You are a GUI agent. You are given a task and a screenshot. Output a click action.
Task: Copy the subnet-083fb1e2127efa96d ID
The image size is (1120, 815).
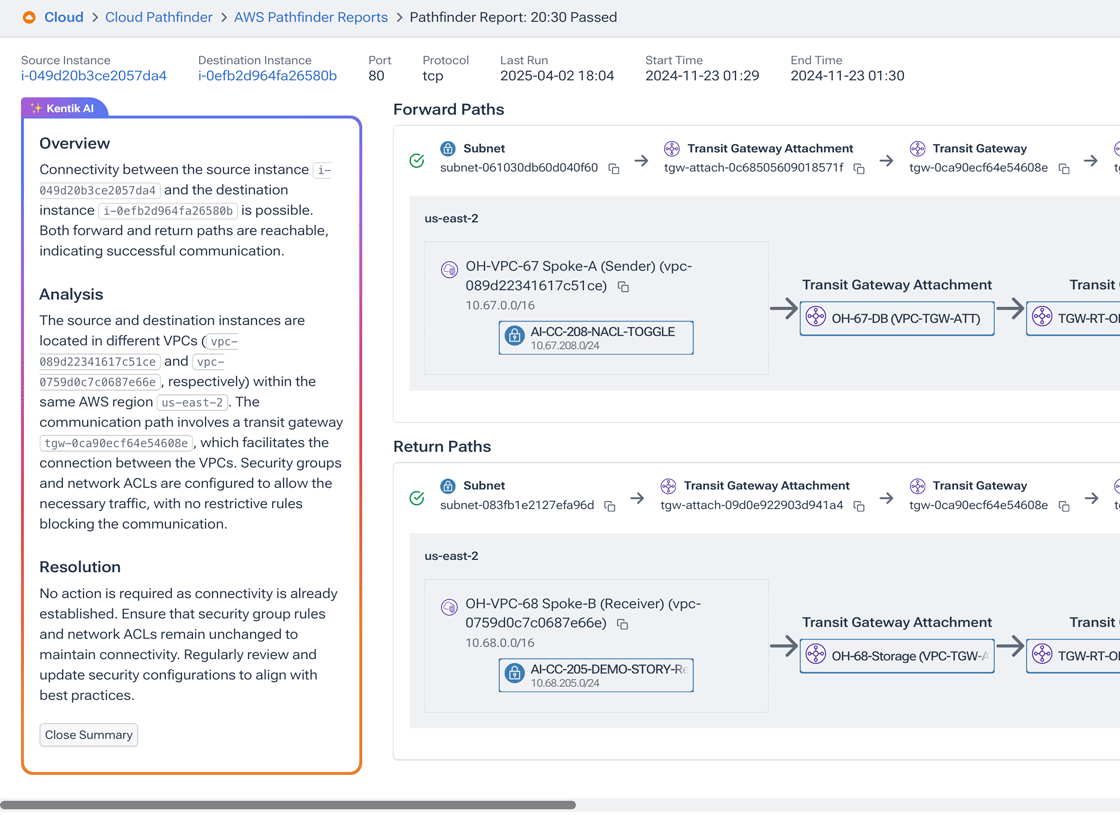(x=609, y=507)
